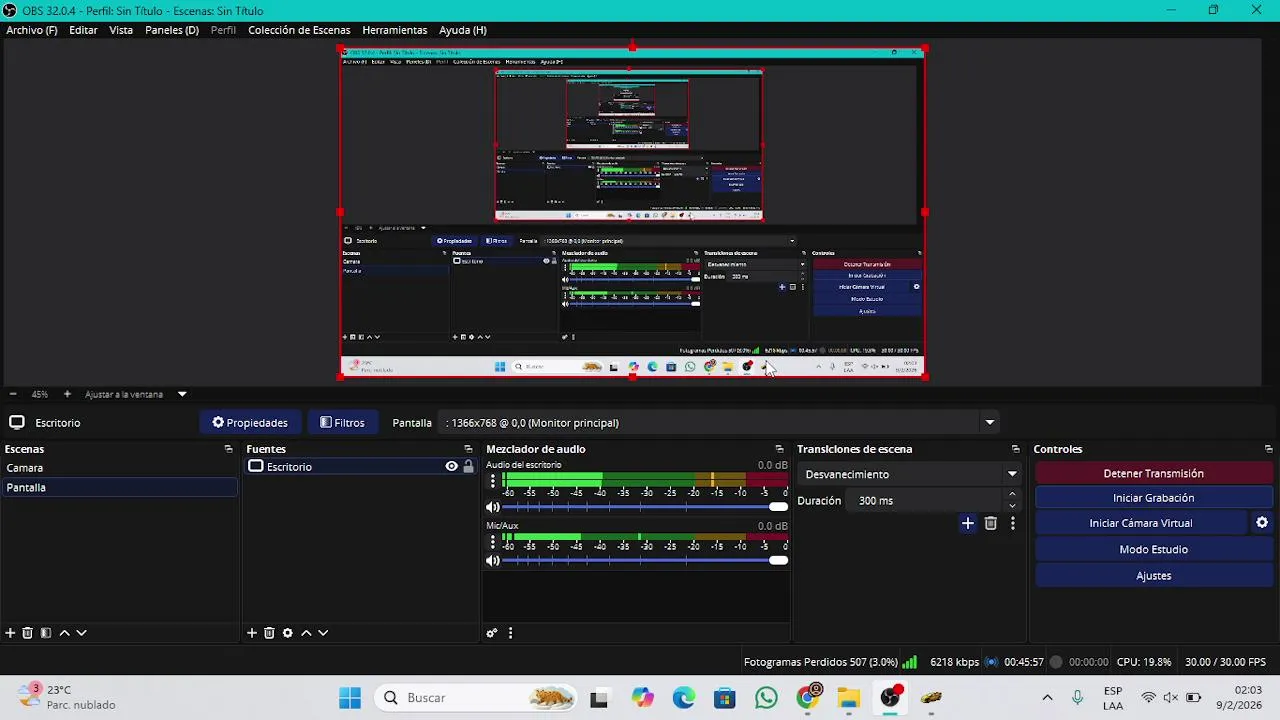Increase transition duration with up arrow
Viewport: 1280px width, 720px height.
(x=1012, y=494)
